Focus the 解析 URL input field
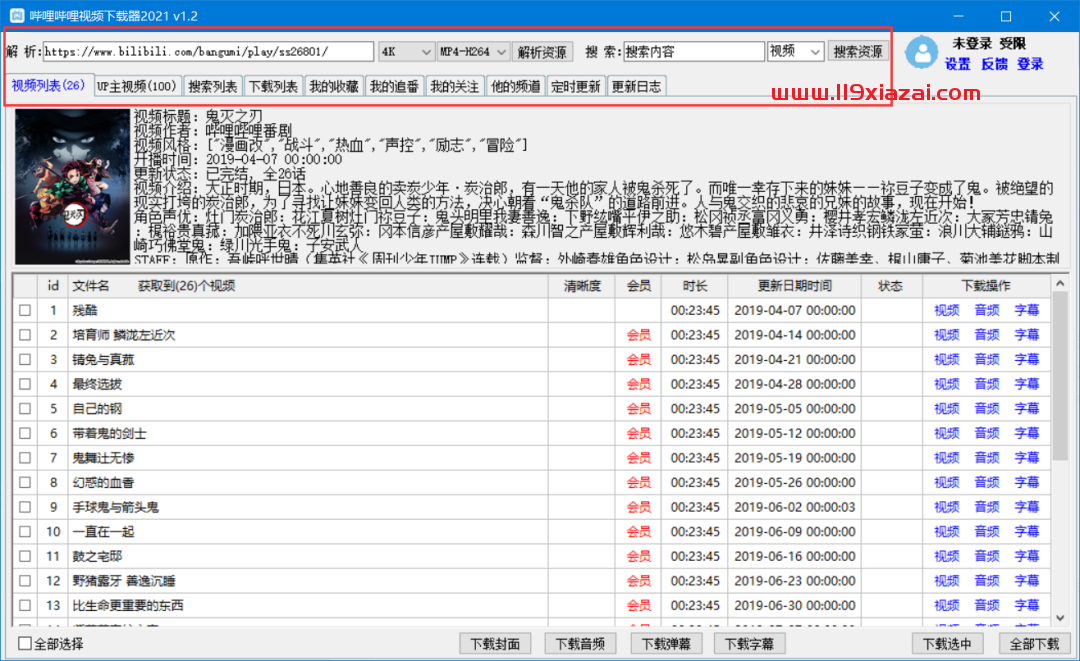 click(x=208, y=52)
